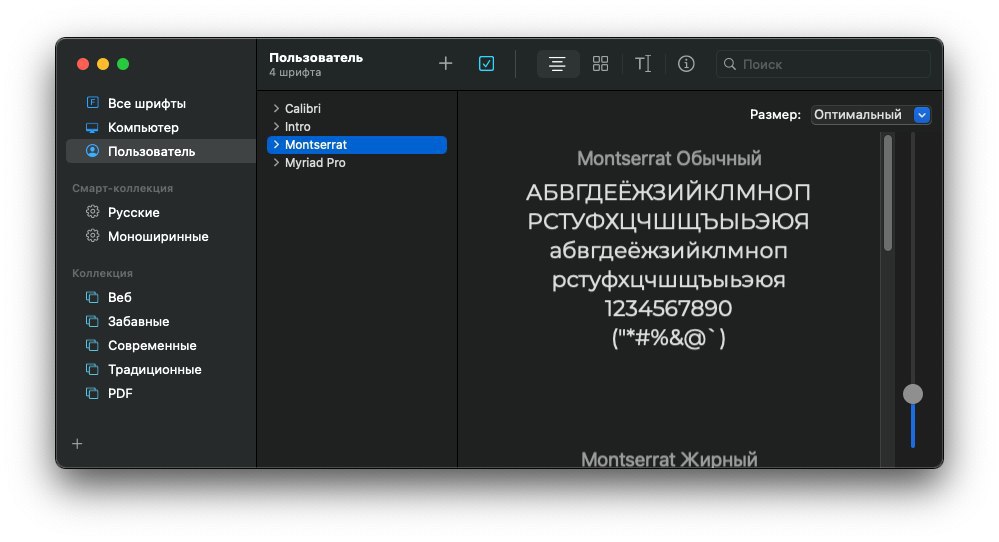Open the Современные collection
The width and height of the screenshot is (999, 542).
point(161,346)
